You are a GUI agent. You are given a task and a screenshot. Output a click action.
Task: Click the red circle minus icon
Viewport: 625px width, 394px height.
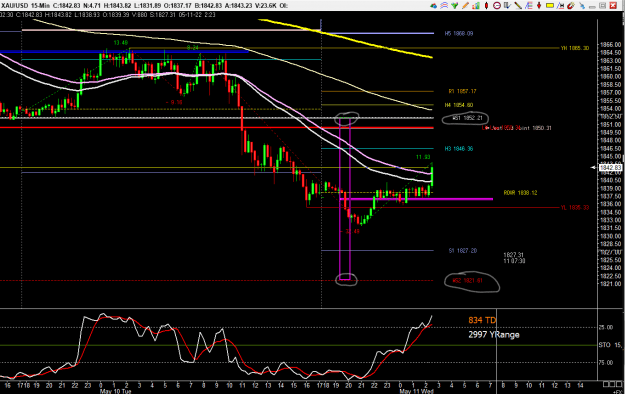tap(497, 6)
